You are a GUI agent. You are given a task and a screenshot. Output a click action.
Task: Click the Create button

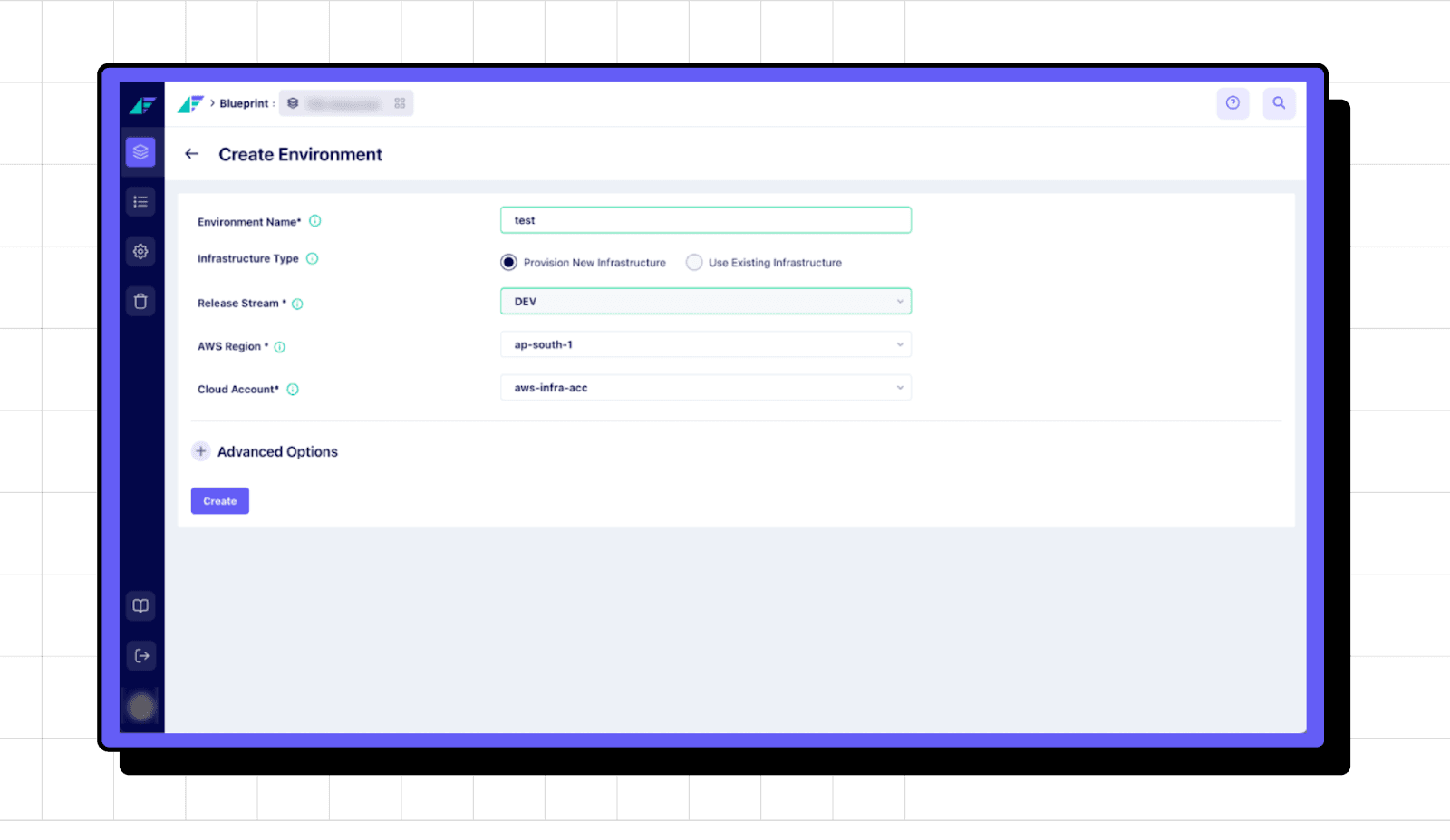point(219,501)
